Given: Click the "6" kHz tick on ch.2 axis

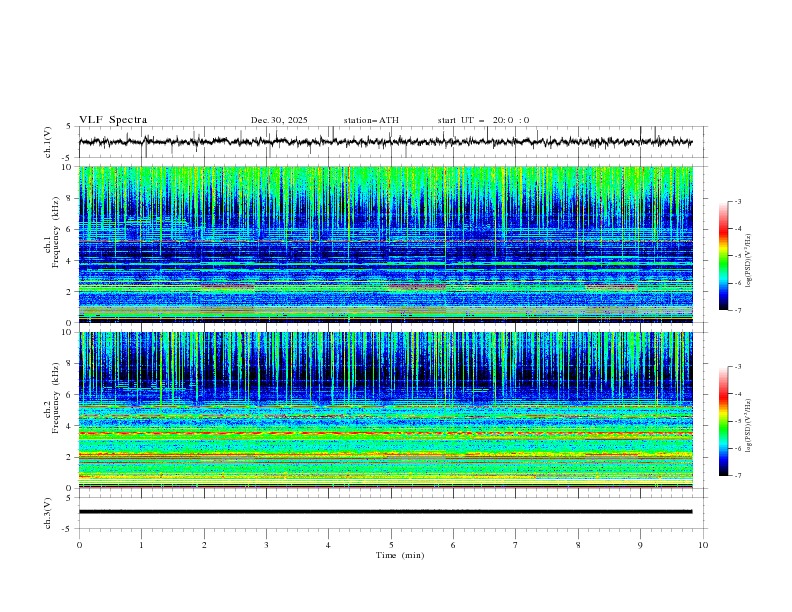Looking at the screenshot, I should (71, 395).
